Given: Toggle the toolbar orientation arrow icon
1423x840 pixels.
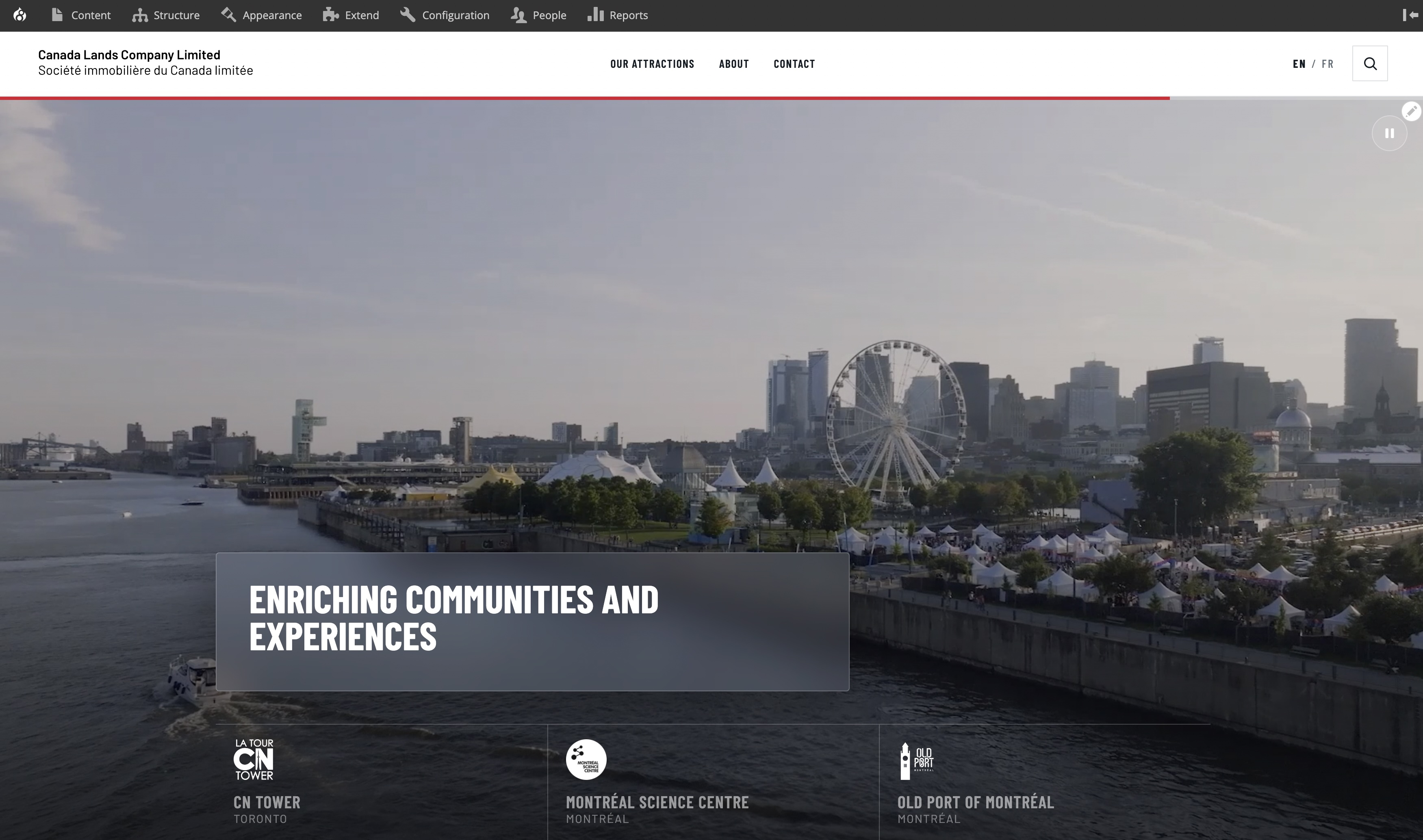Looking at the screenshot, I should click(x=1410, y=15).
